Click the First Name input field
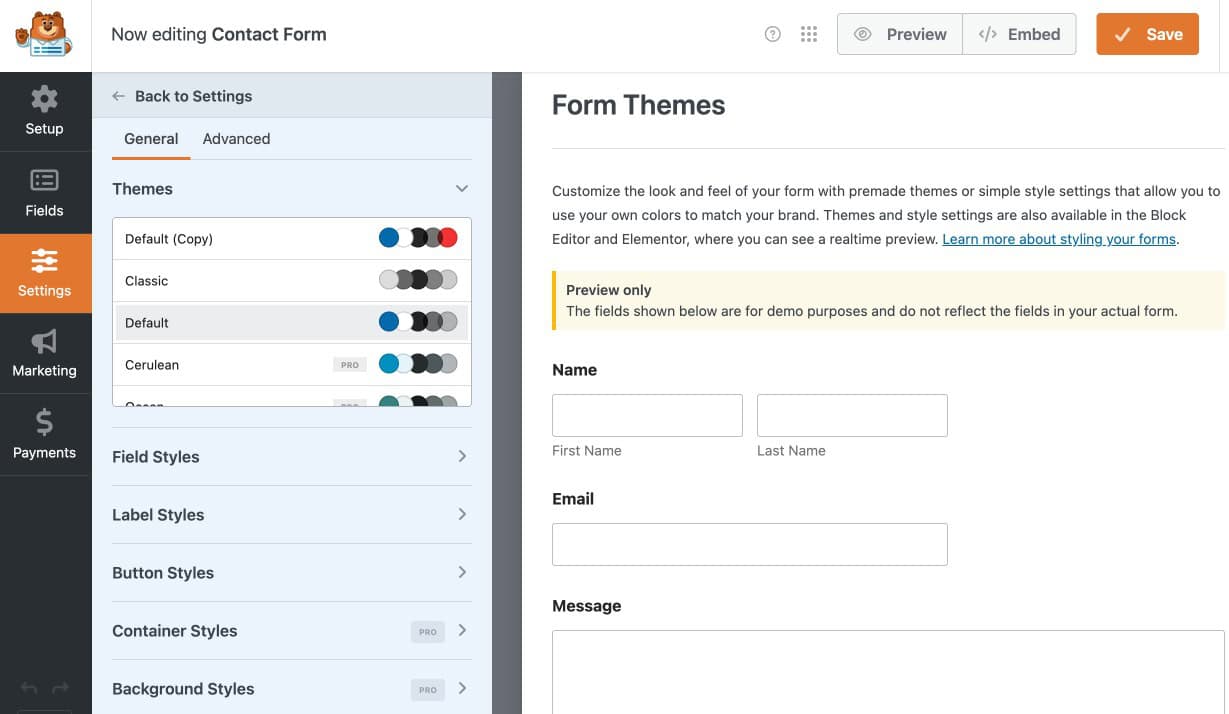 coord(647,415)
